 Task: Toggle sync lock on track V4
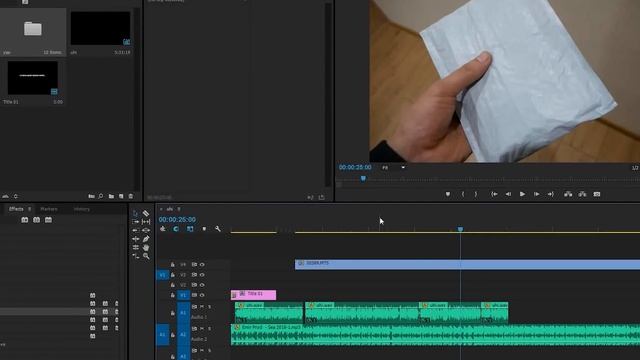(x=194, y=264)
